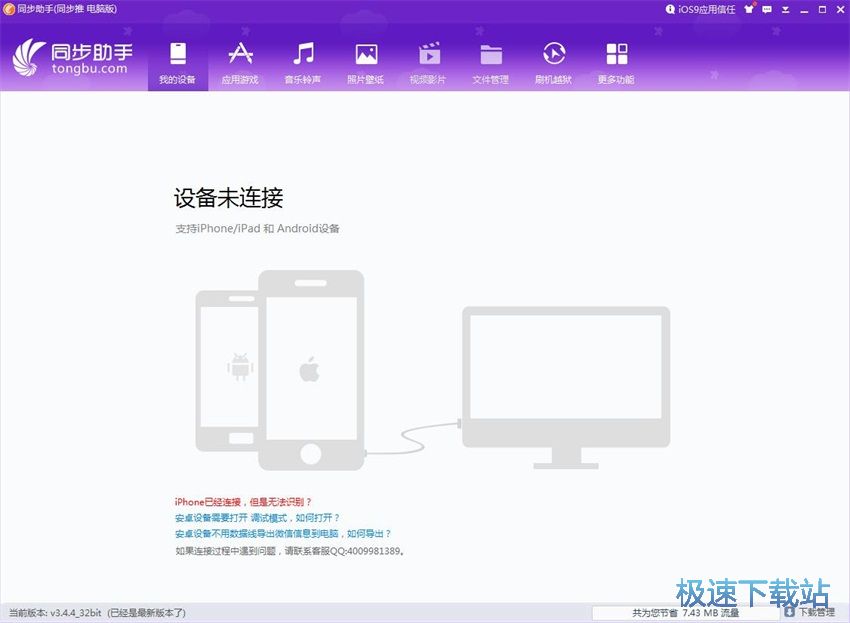Click the 同步助手 tongbu.com logo
This screenshot has width=850, height=623.
tap(73, 57)
